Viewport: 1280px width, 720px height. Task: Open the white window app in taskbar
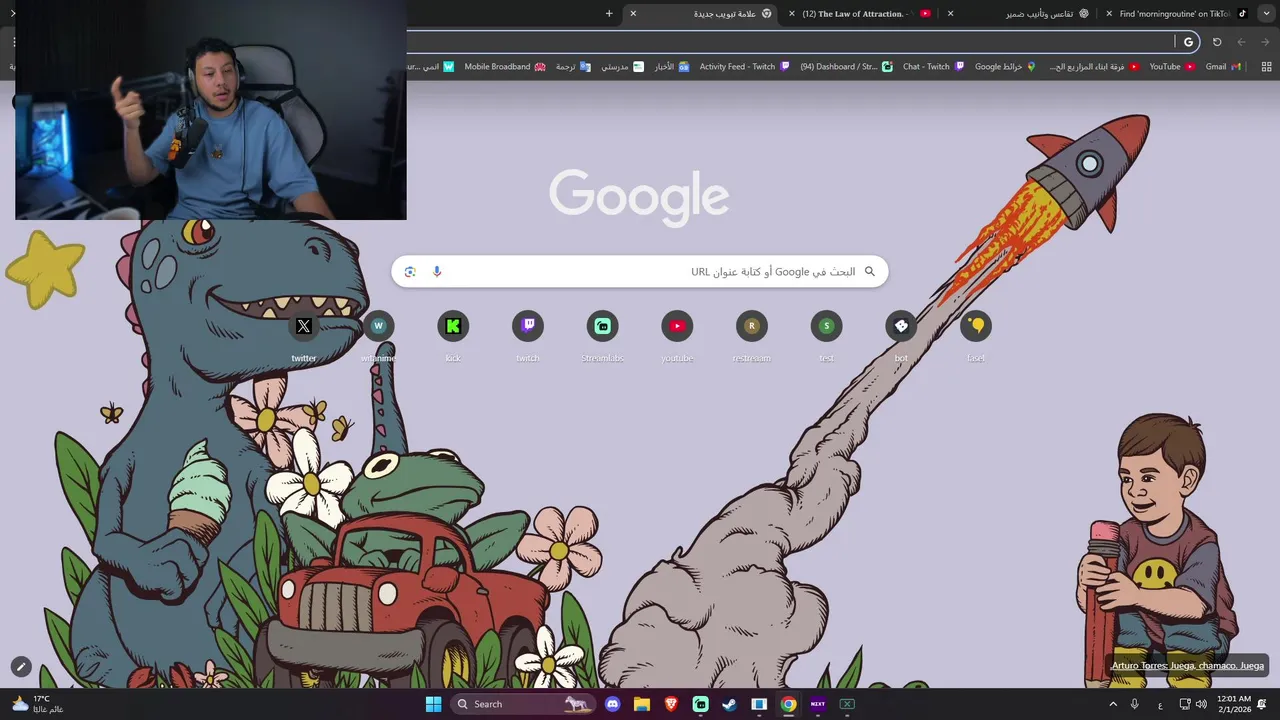[x=759, y=704]
